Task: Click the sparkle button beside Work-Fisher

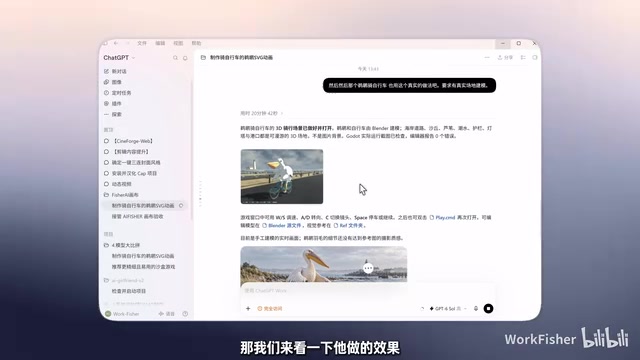Action: [x=167, y=314]
